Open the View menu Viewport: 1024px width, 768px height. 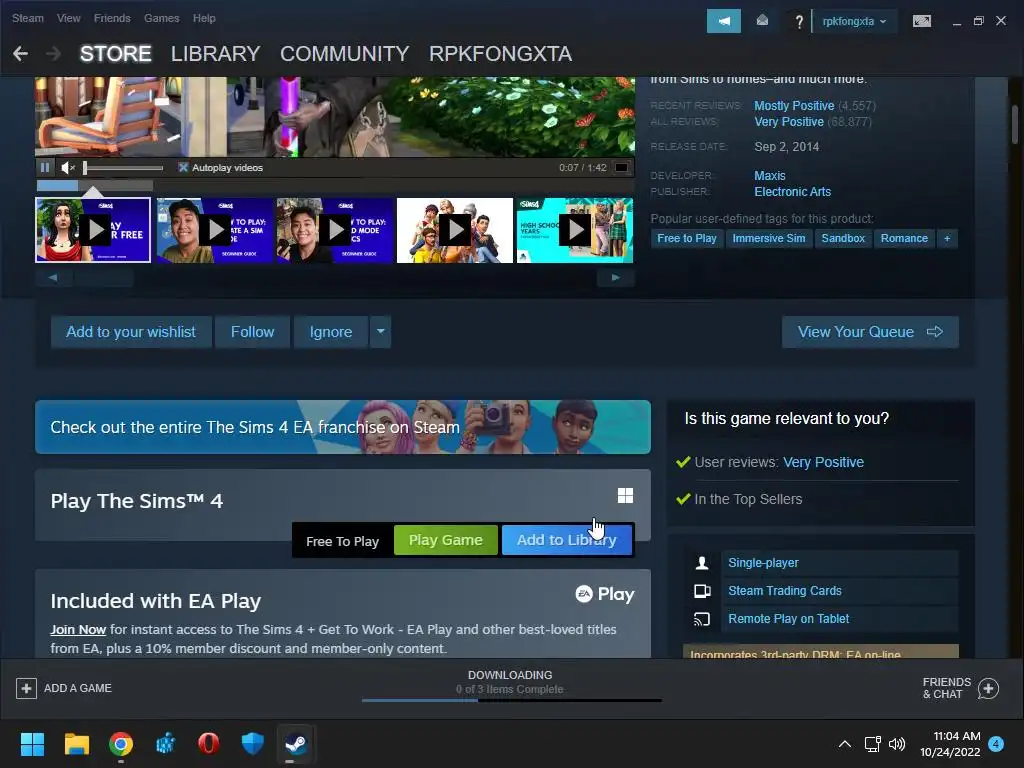(69, 18)
